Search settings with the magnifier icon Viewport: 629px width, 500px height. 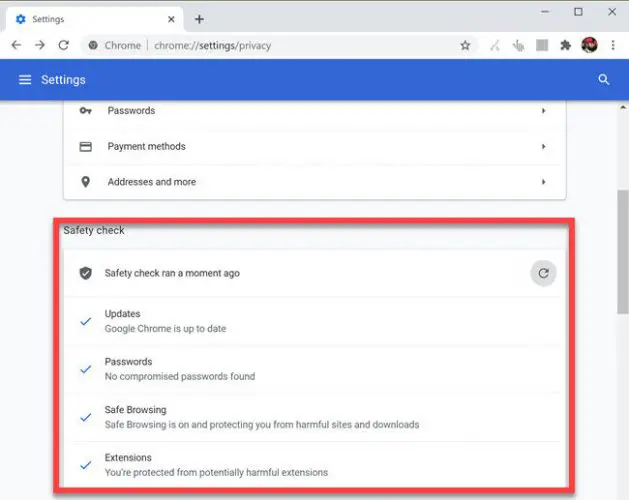click(604, 79)
